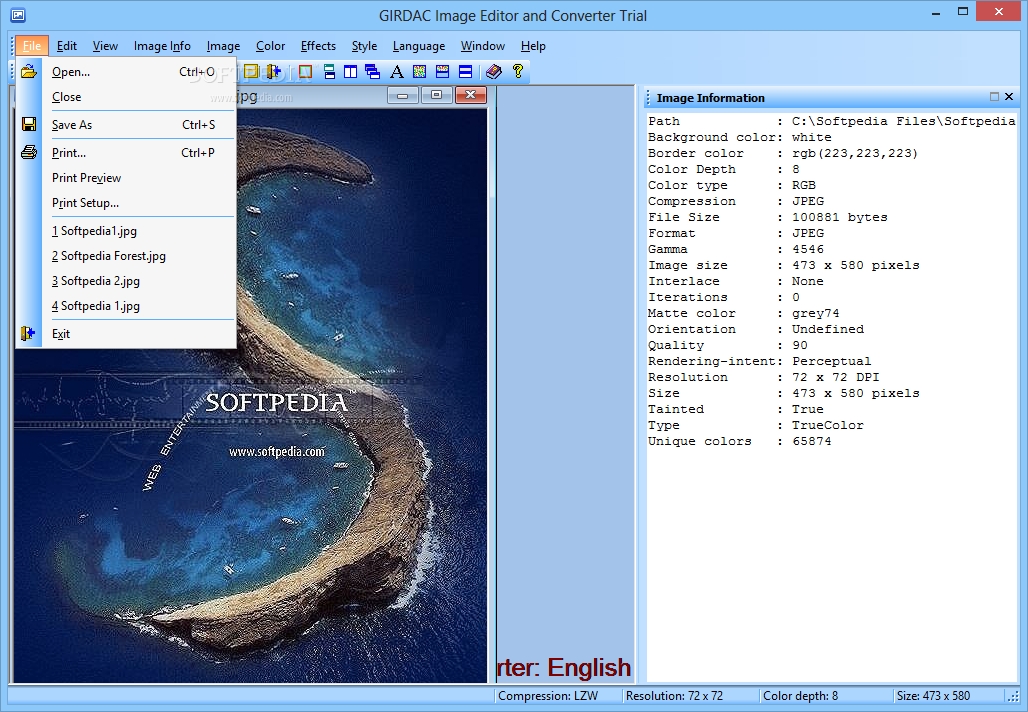Click the 'Unique colors' 65874 row
The width and height of the screenshot is (1028, 712).
pos(740,441)
